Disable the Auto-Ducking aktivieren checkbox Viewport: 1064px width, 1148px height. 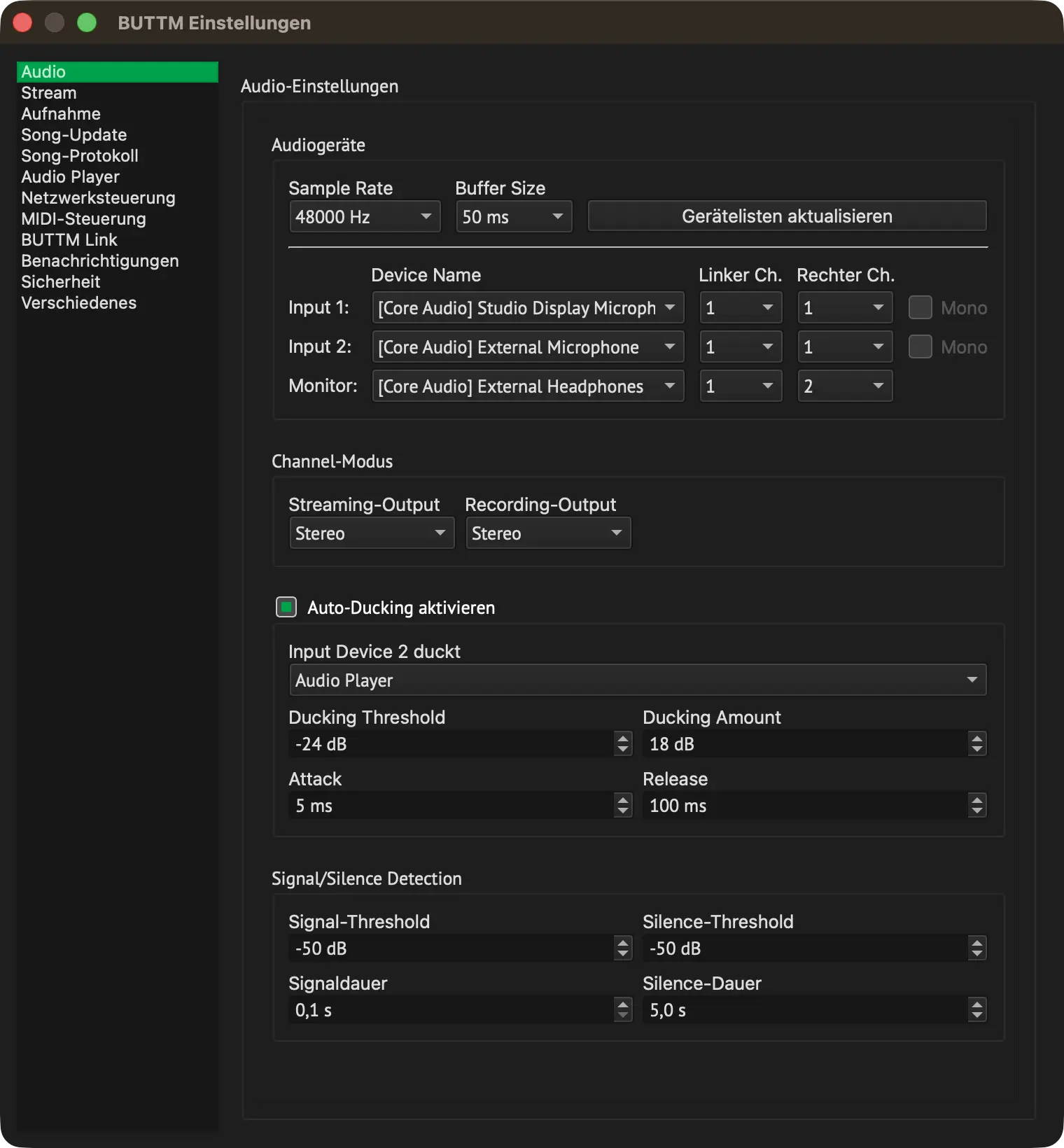(x=286, y=607)
